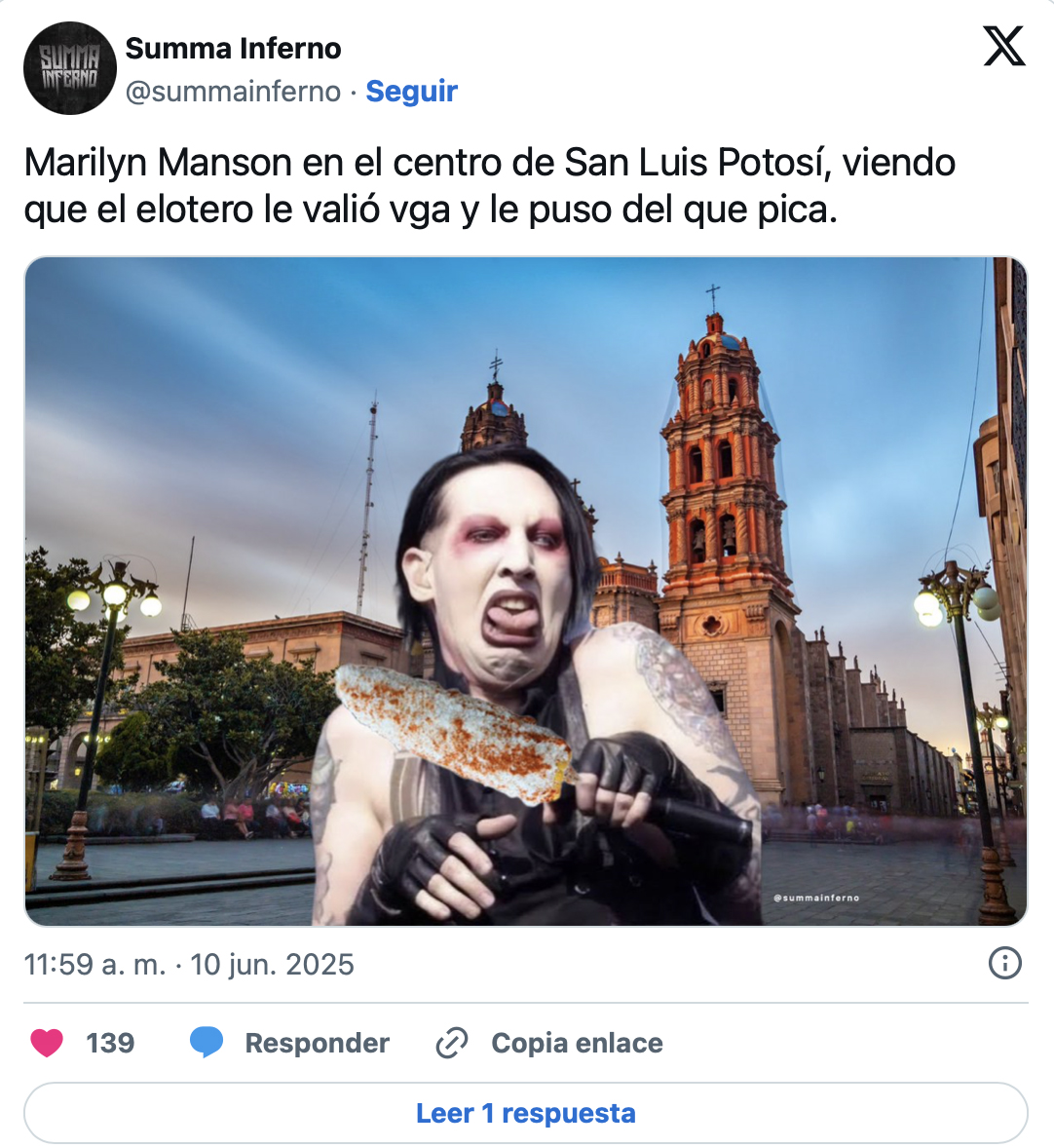
Task: Open the 11:59 a. m. timestamp
Action: [x=95, y=964]
